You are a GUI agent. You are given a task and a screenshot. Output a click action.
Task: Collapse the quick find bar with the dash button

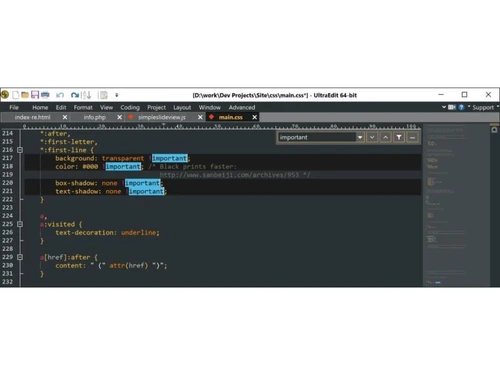[412, 137]
